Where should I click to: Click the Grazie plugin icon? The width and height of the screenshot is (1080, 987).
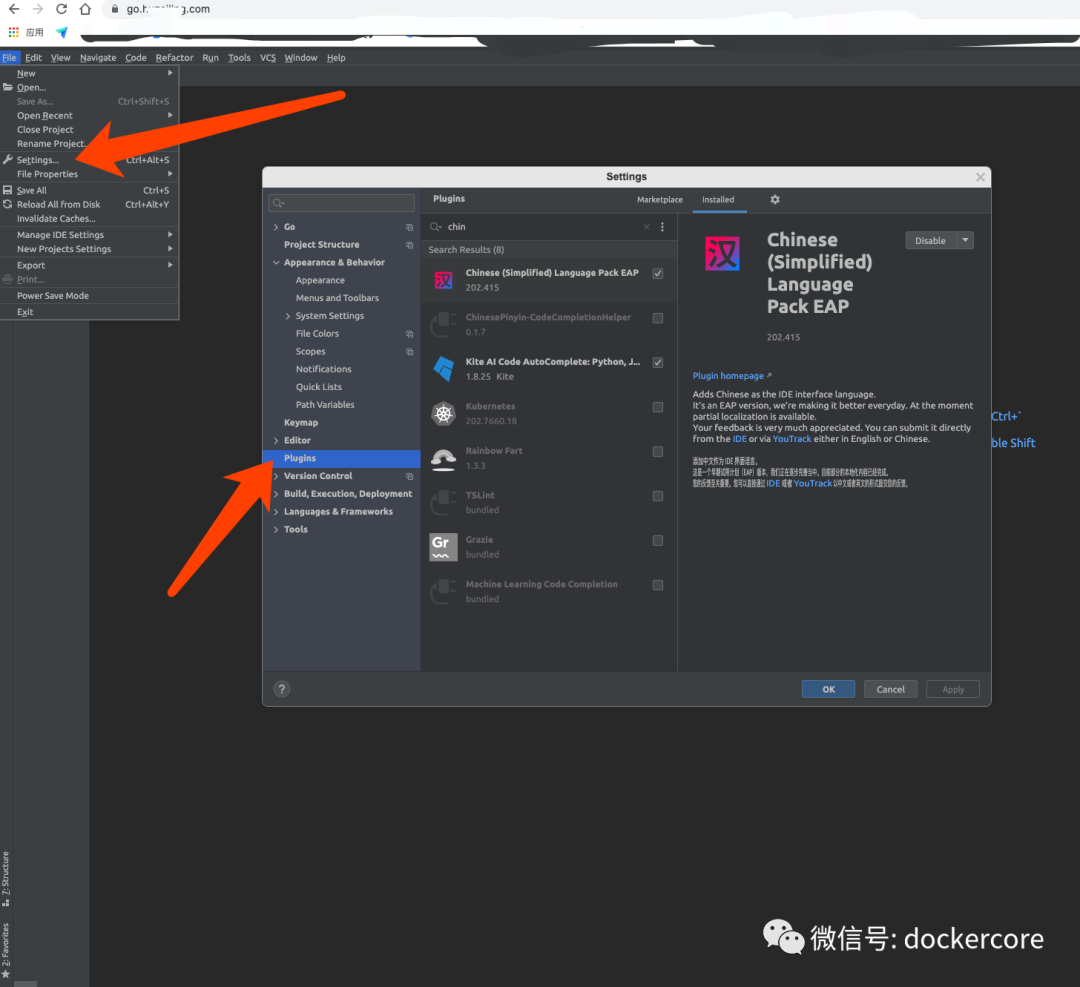click(444, 547)
